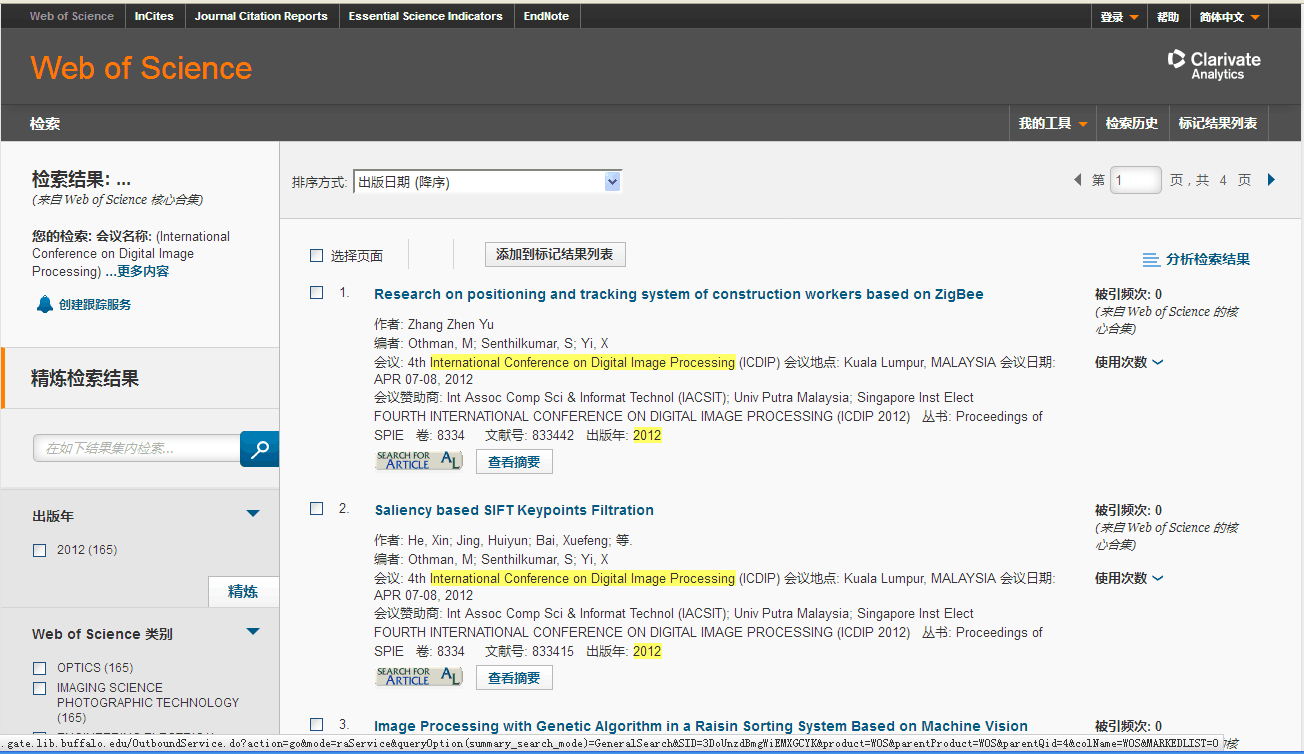Open Saliency based SIFT Keypoints Filtration link

(x=514, y=510)
